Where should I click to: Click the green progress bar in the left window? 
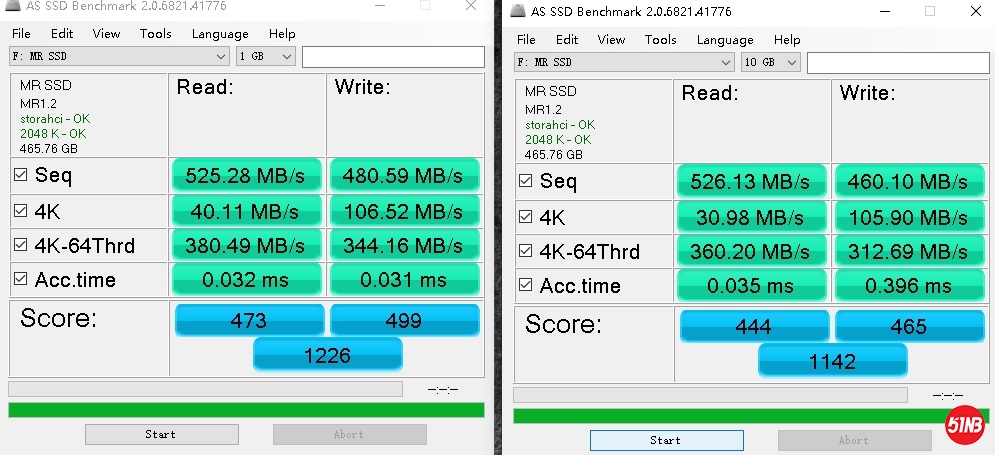click(246, 409)
